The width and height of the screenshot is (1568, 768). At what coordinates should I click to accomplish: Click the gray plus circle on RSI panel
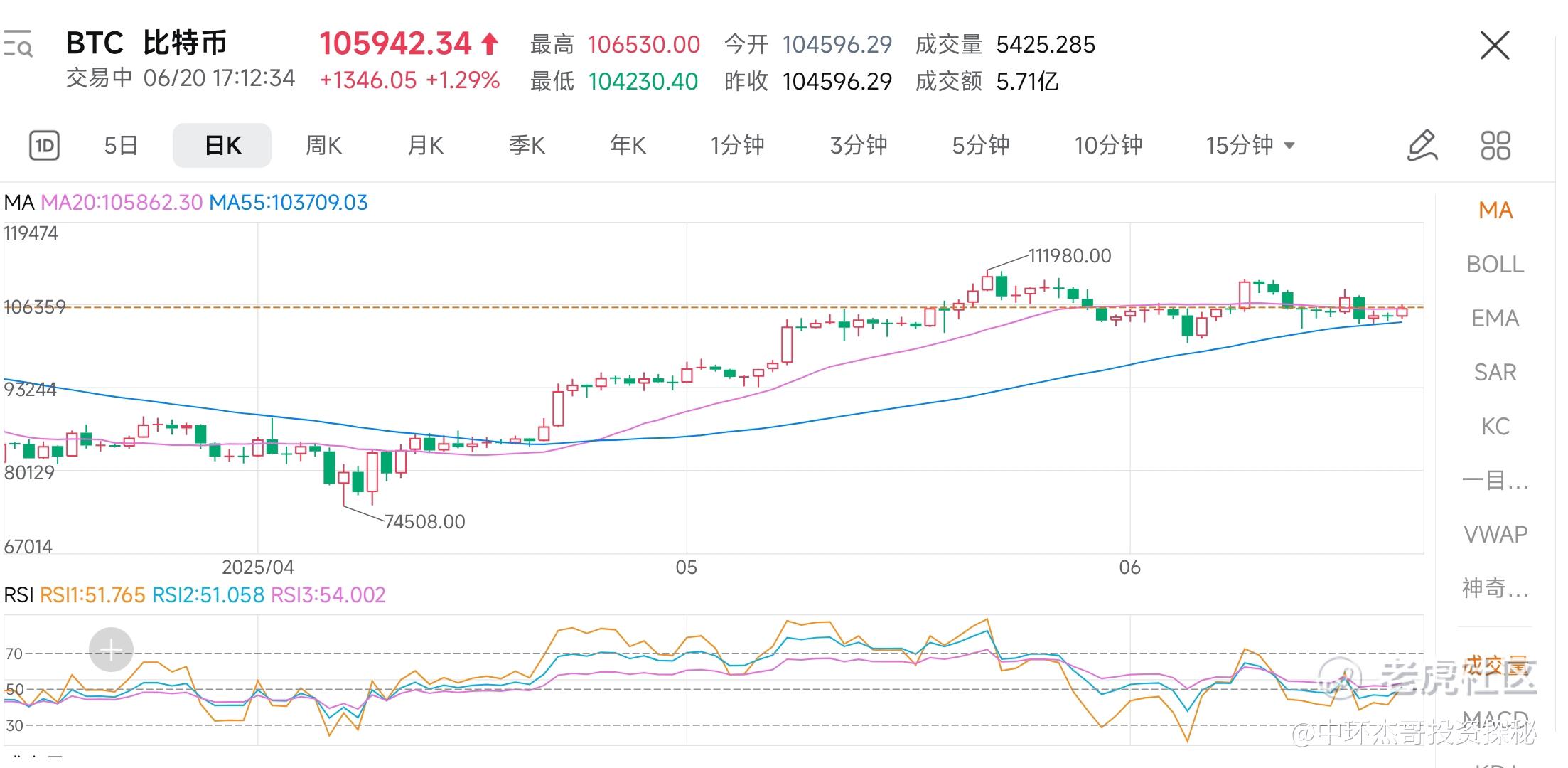(x=111, y=649)
